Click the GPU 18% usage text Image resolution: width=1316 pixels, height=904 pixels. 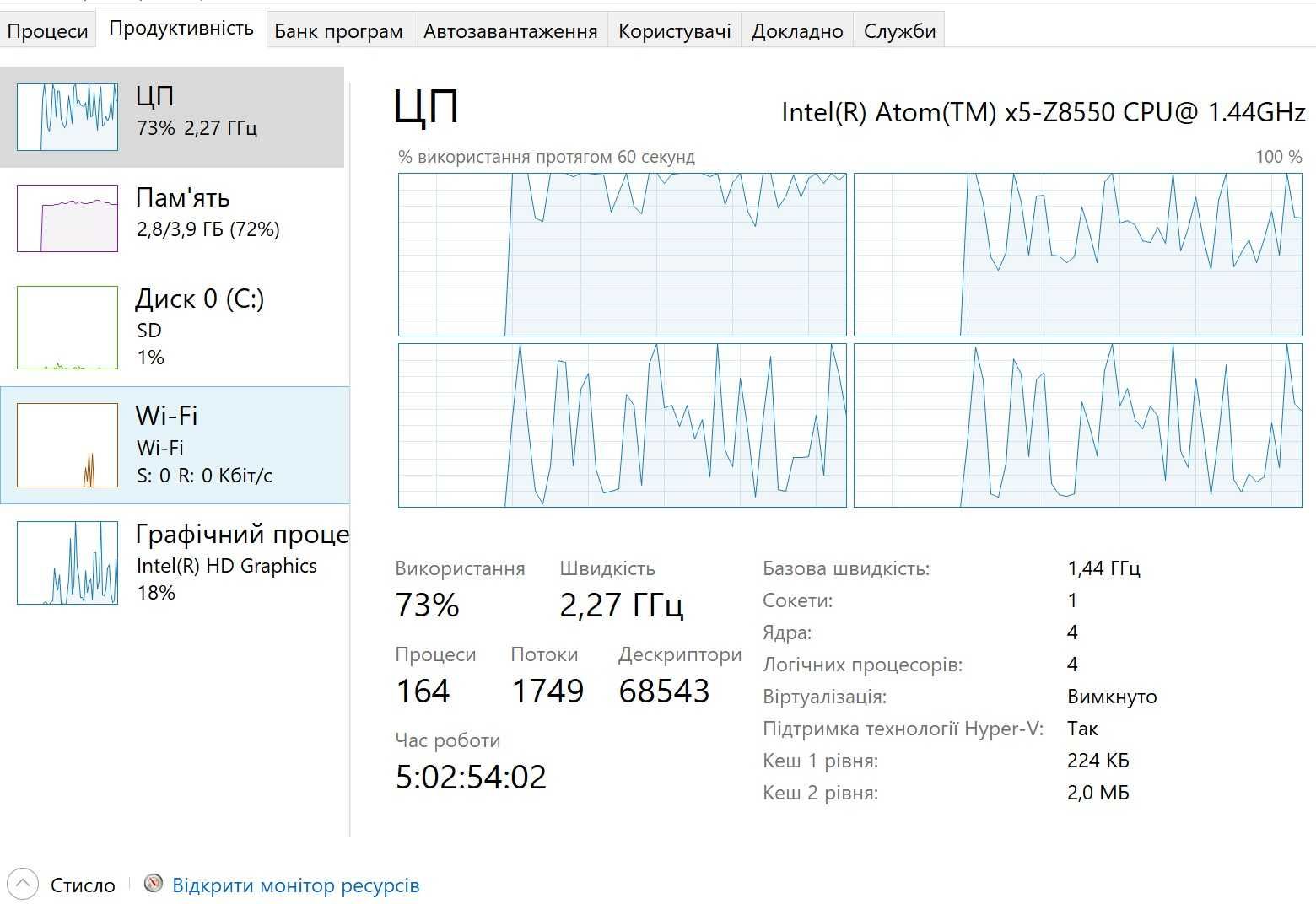coord(156,593)
